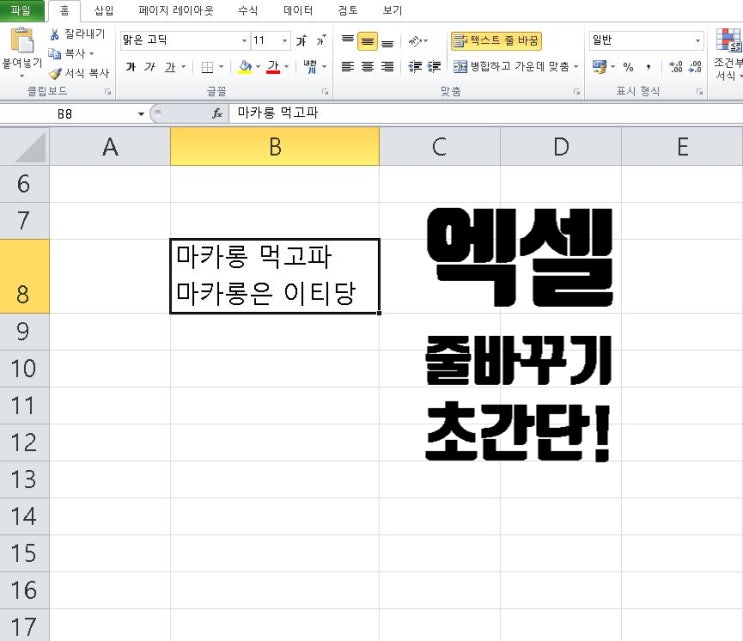Image resolution: width=743 pixels, height=641 pixels.
Task: Open the text orientation tool
Action: 416,41
